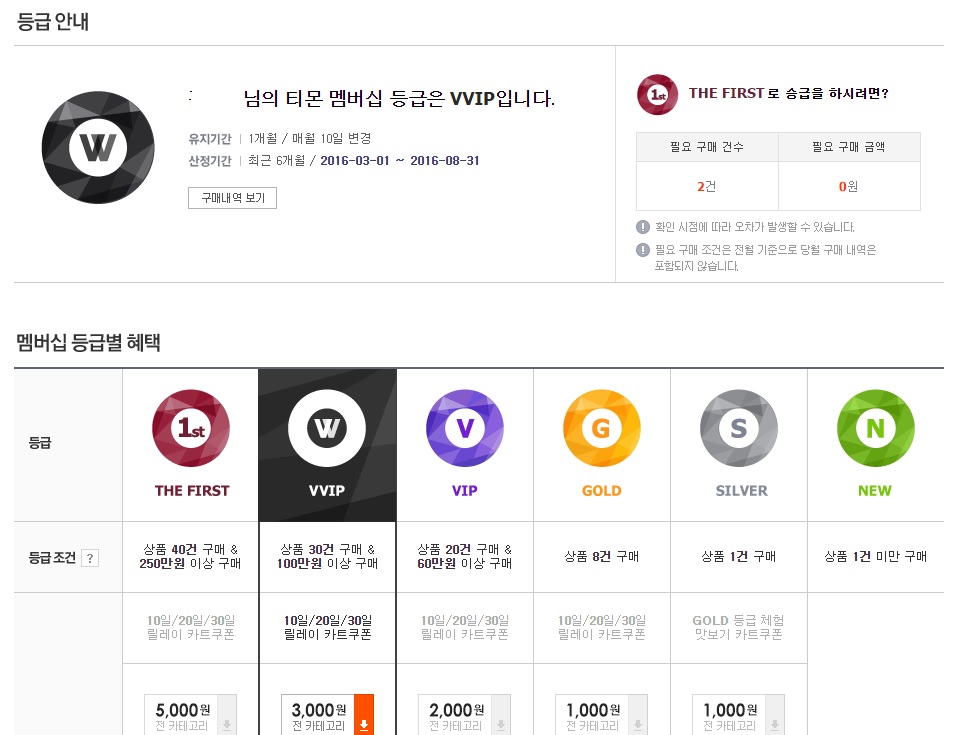Screen dimensions: 967x735
Task: Click the 필요 구매 금액 value 0원
Action: tap(849, 186)
